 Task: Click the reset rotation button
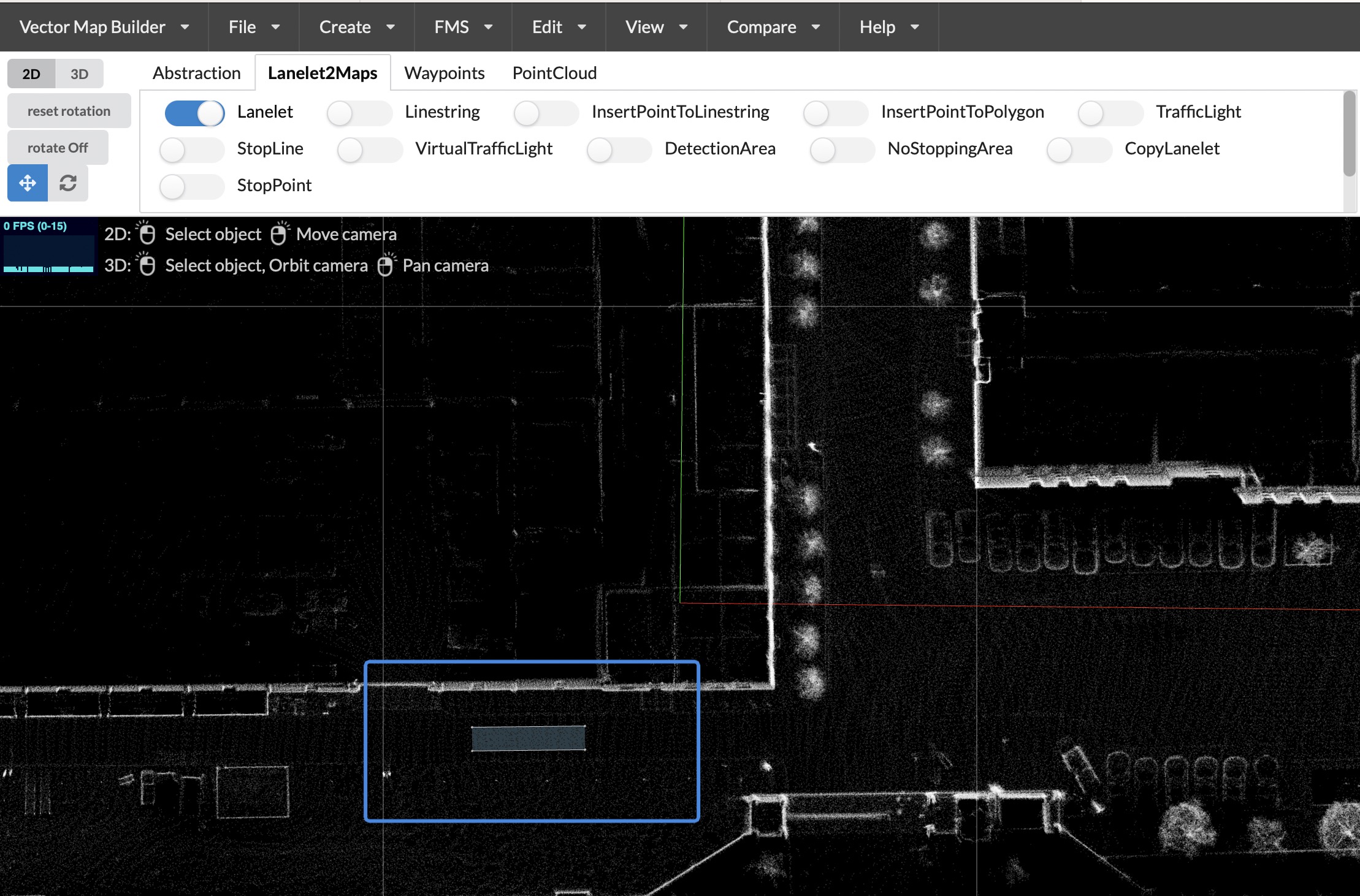click(x=69, y=111)
